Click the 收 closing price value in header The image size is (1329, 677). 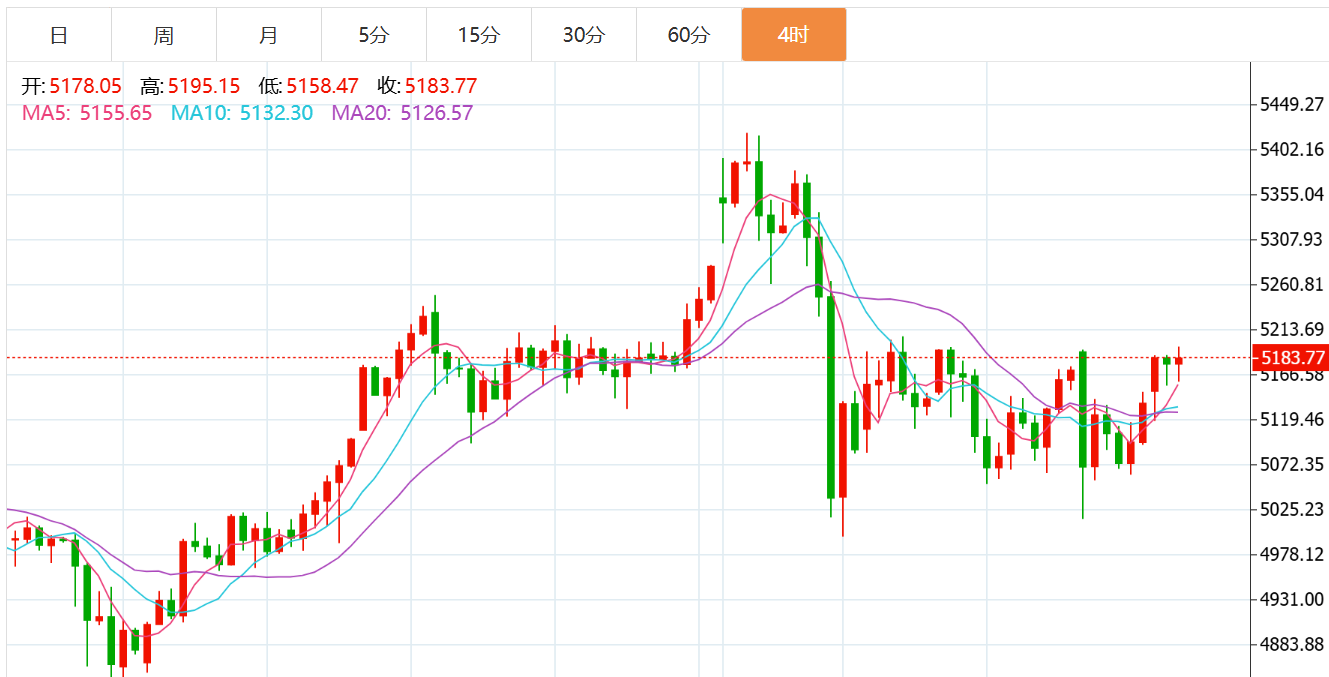pyautogui.click(x=441, y=86)
